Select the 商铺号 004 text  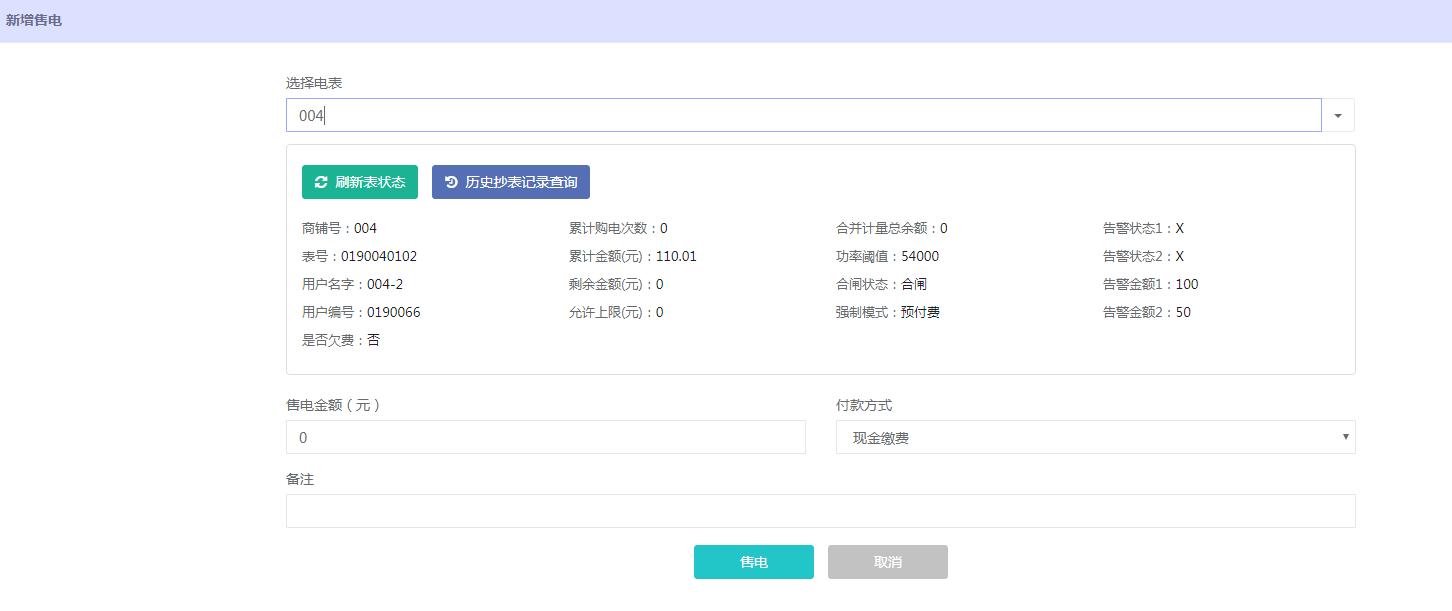coord(365,228)
